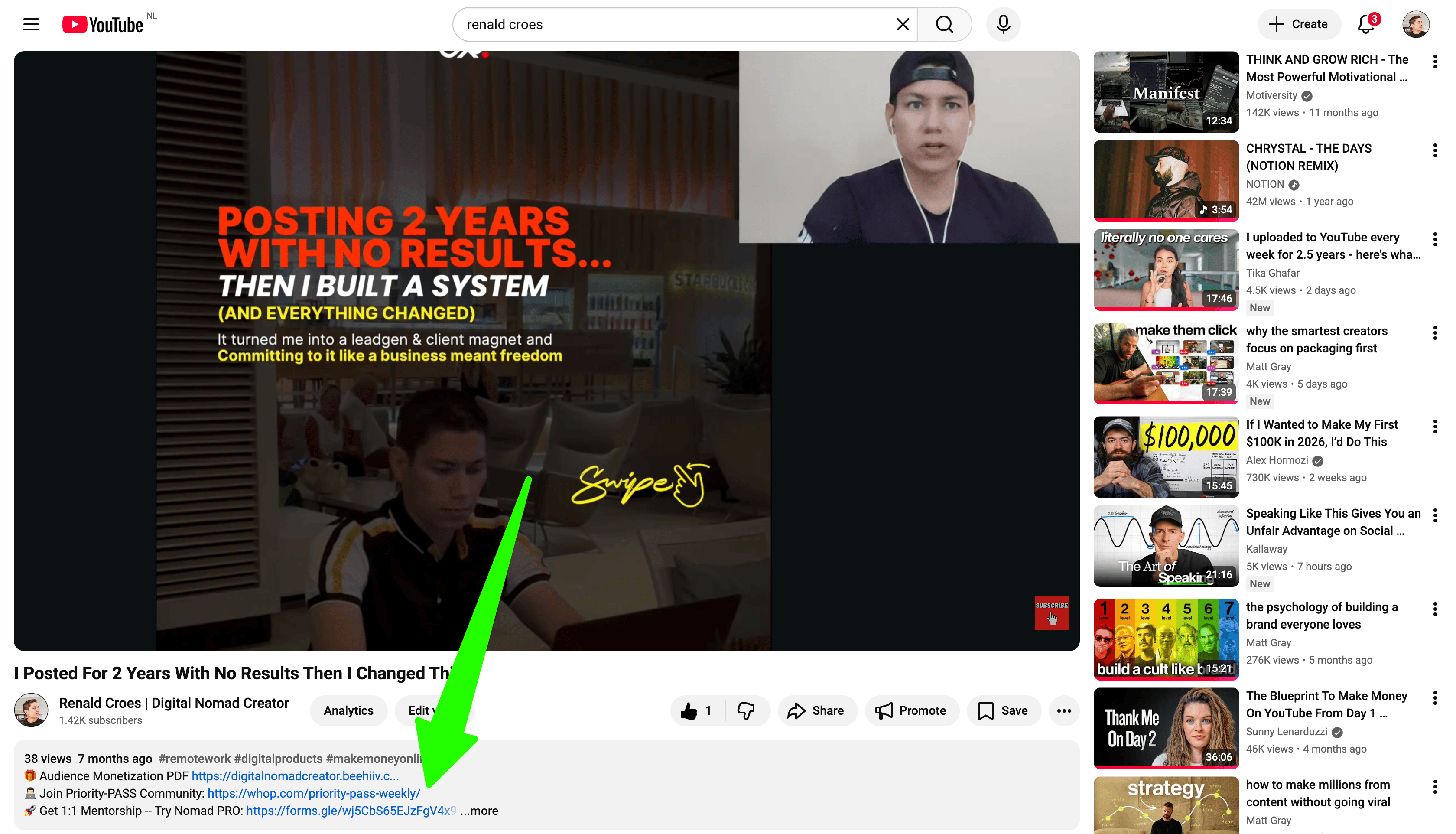Open the Create menu
Screen dimensions: 1456x834
click(x=1299, y=24)
